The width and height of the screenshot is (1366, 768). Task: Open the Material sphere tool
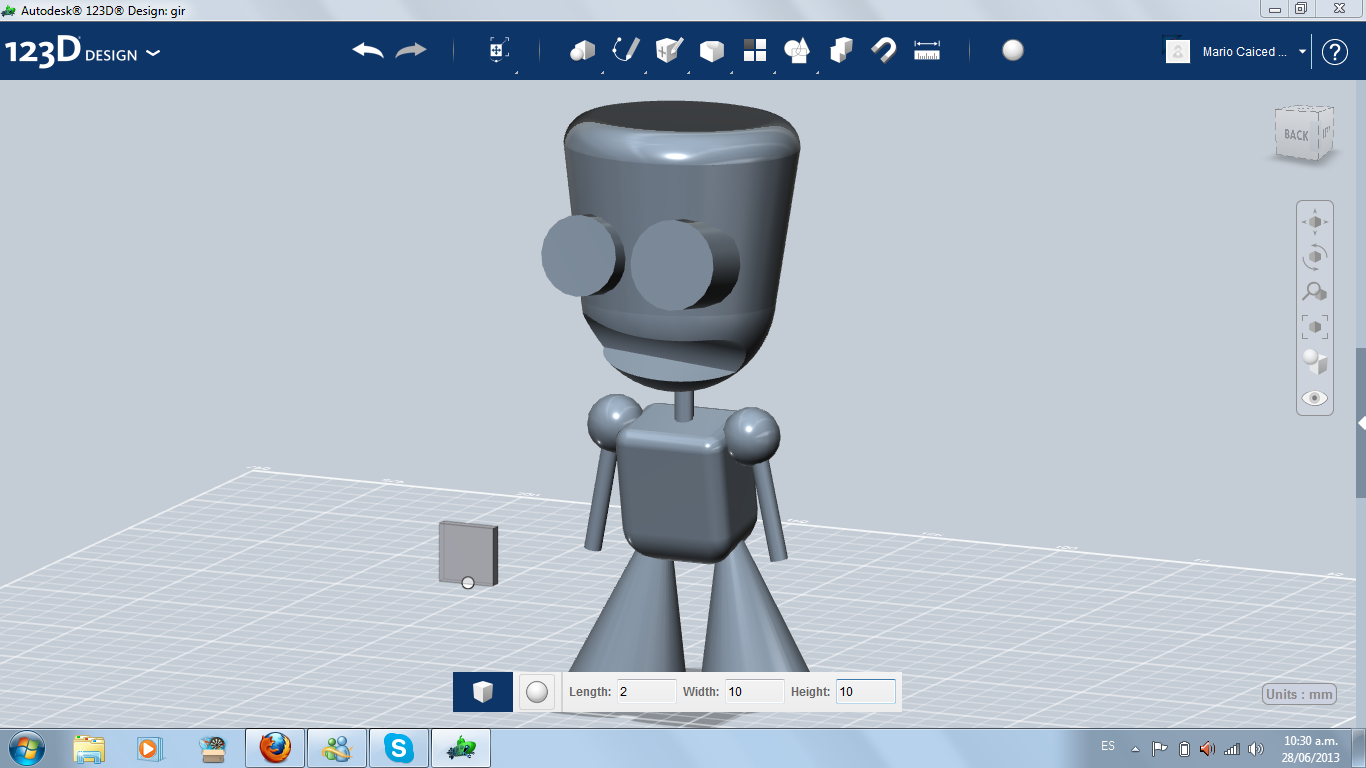1013,50
